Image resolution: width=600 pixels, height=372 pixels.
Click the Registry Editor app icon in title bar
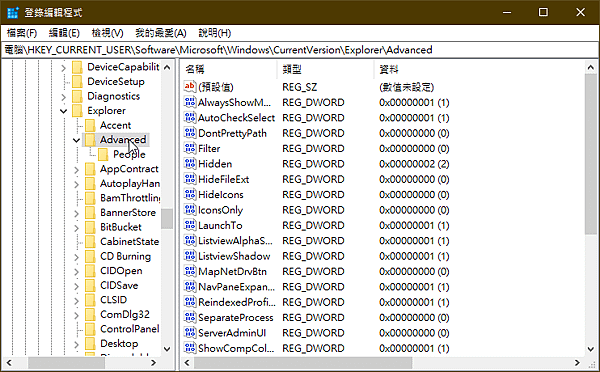coord(13,12)
